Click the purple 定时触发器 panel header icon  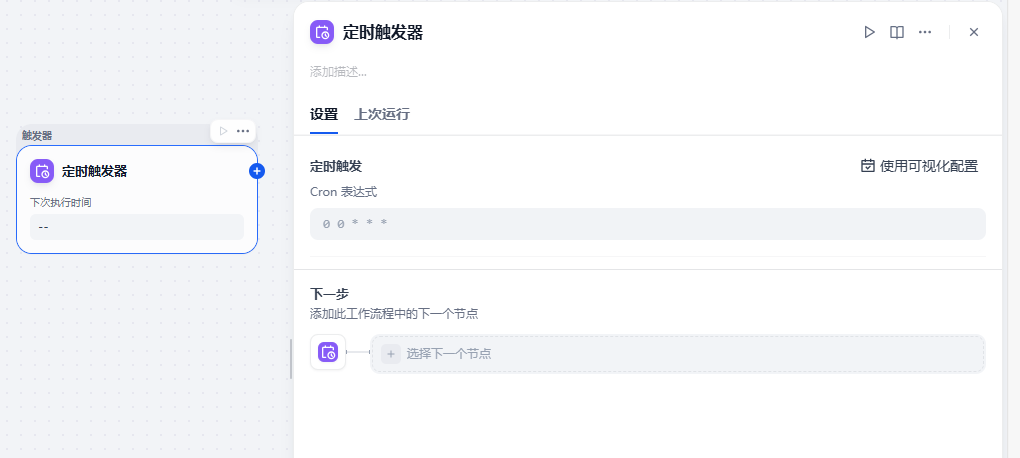coord(322,32)
